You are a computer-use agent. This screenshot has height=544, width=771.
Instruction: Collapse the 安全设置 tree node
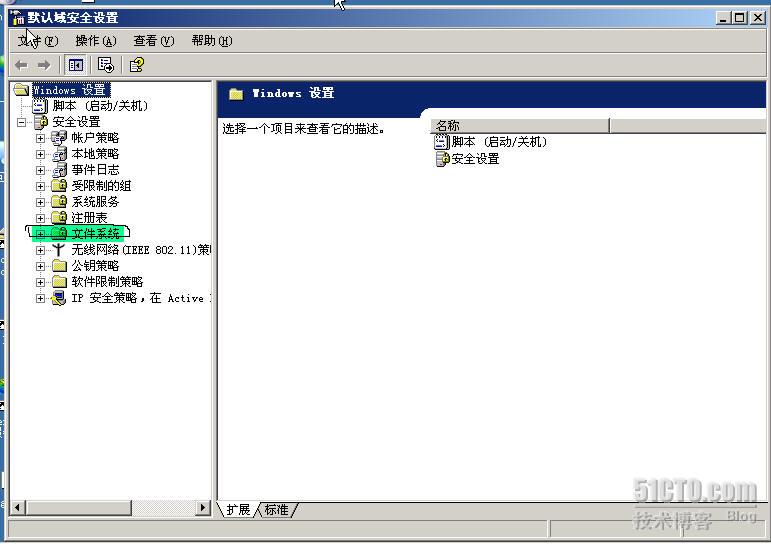(x=21, y=122)
